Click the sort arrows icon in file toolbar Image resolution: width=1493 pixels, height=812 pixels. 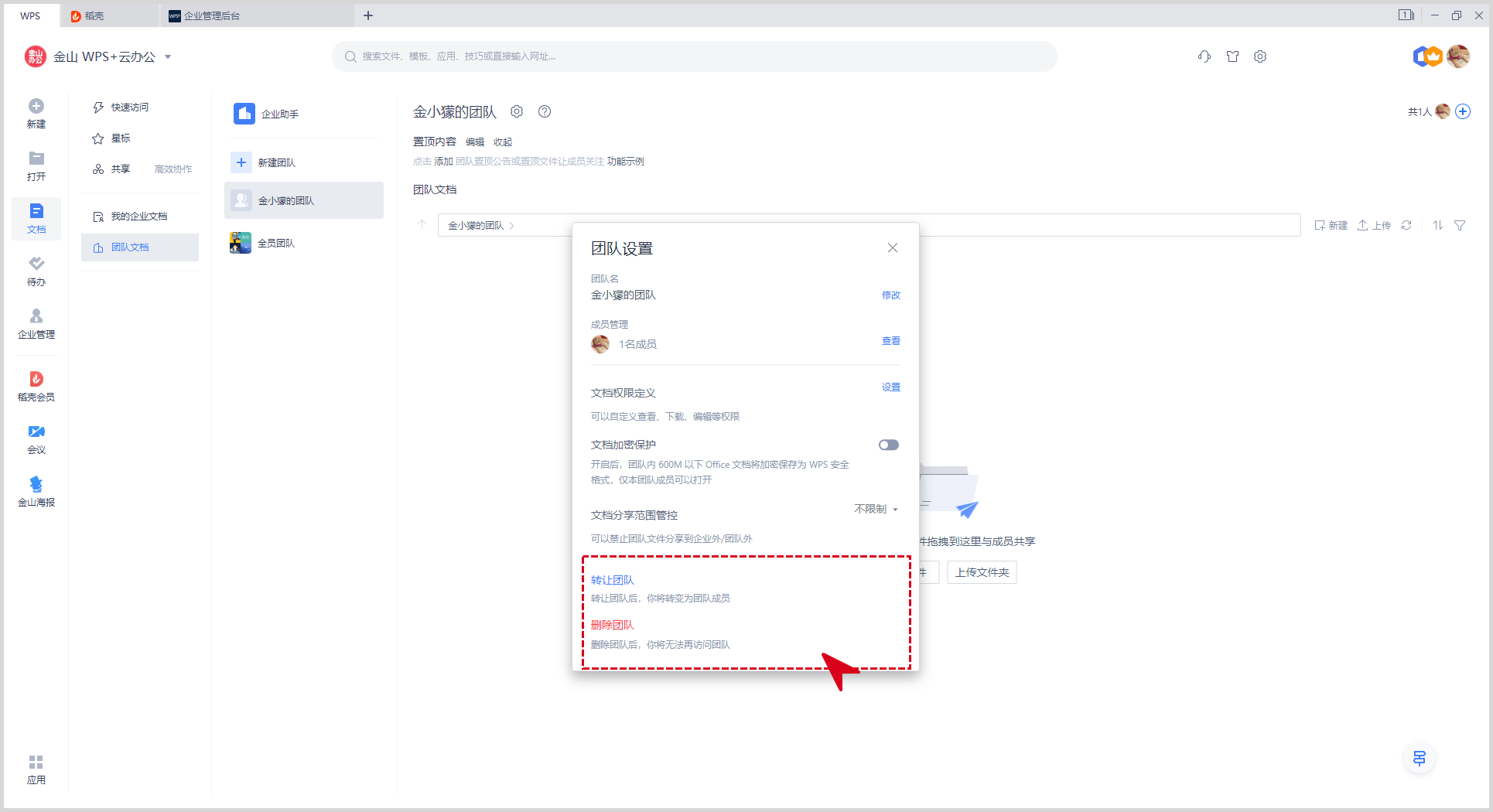click(1437, 225)
